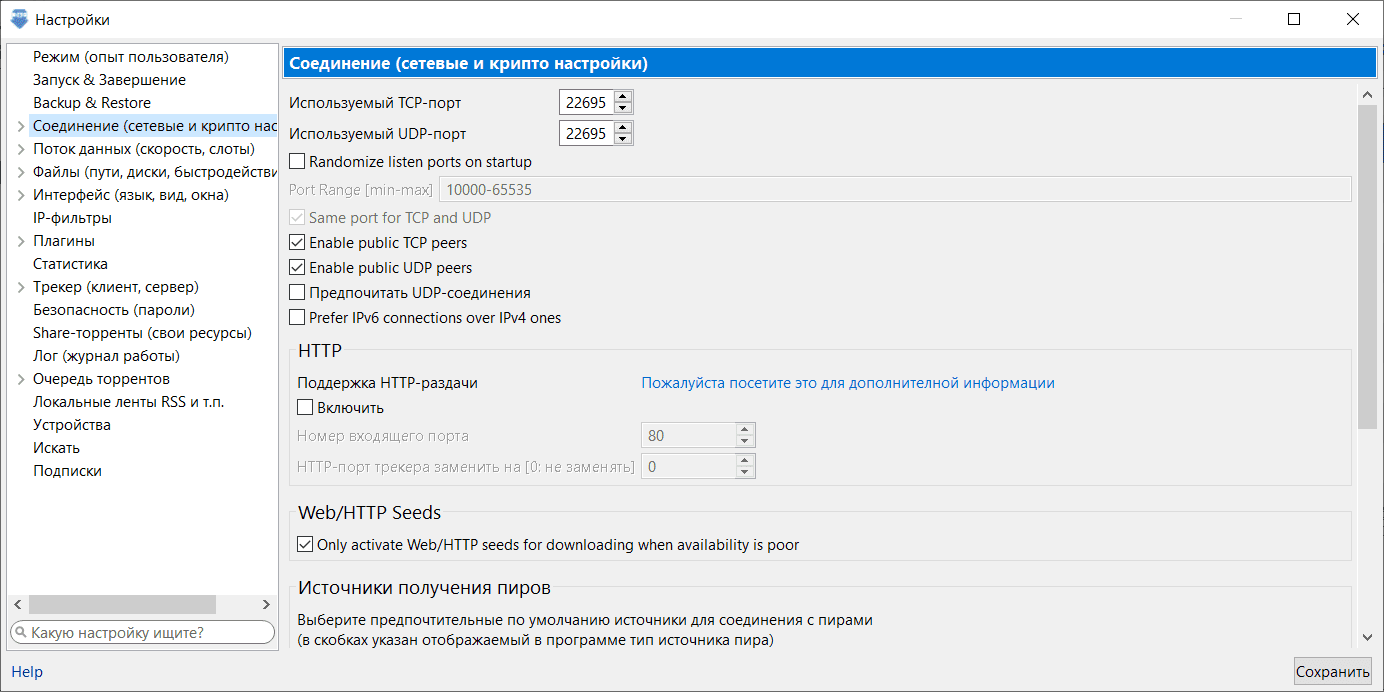This screenshot has width=1384, height=692.
Task: Decrease TCP port with down arrow
Action: tap(623, 108)
